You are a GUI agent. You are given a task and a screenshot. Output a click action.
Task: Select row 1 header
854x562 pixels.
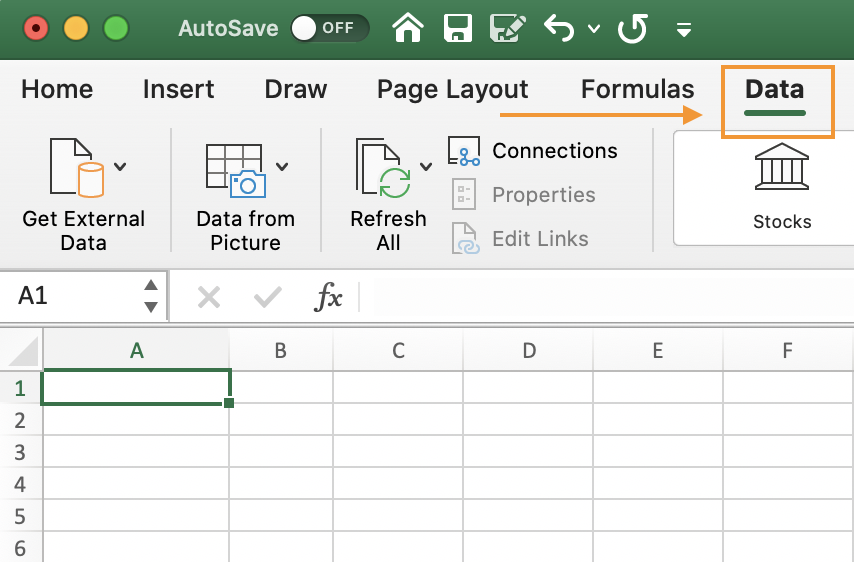coord(21,388)
